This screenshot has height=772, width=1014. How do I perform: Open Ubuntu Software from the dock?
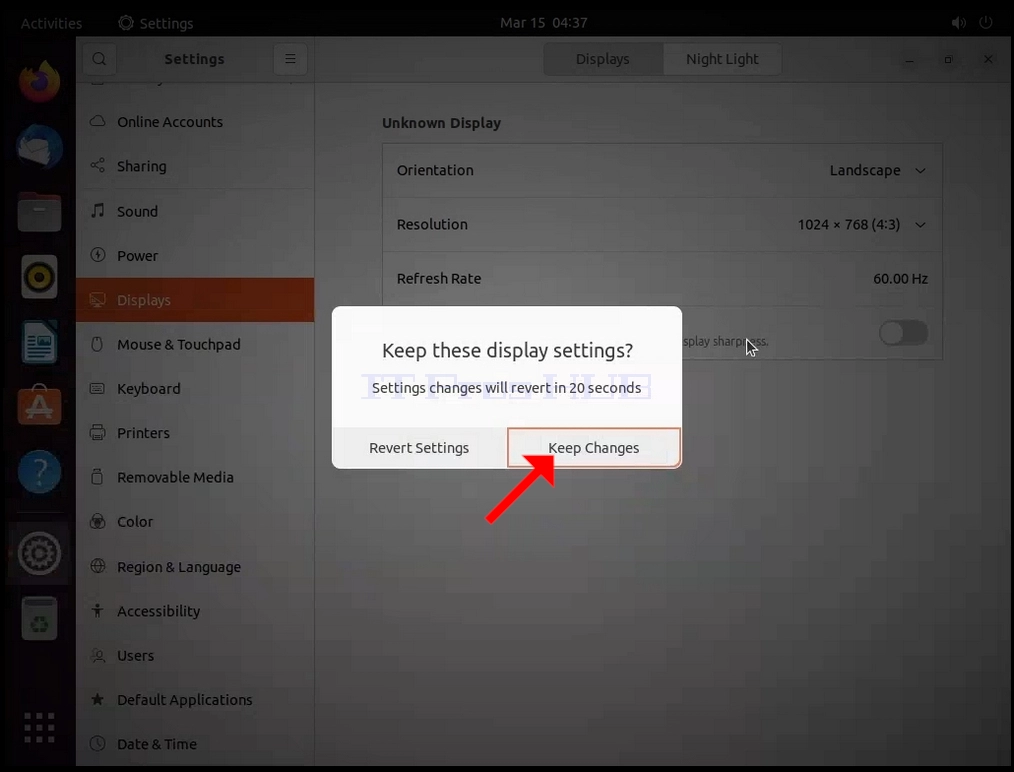pos(39,405)
